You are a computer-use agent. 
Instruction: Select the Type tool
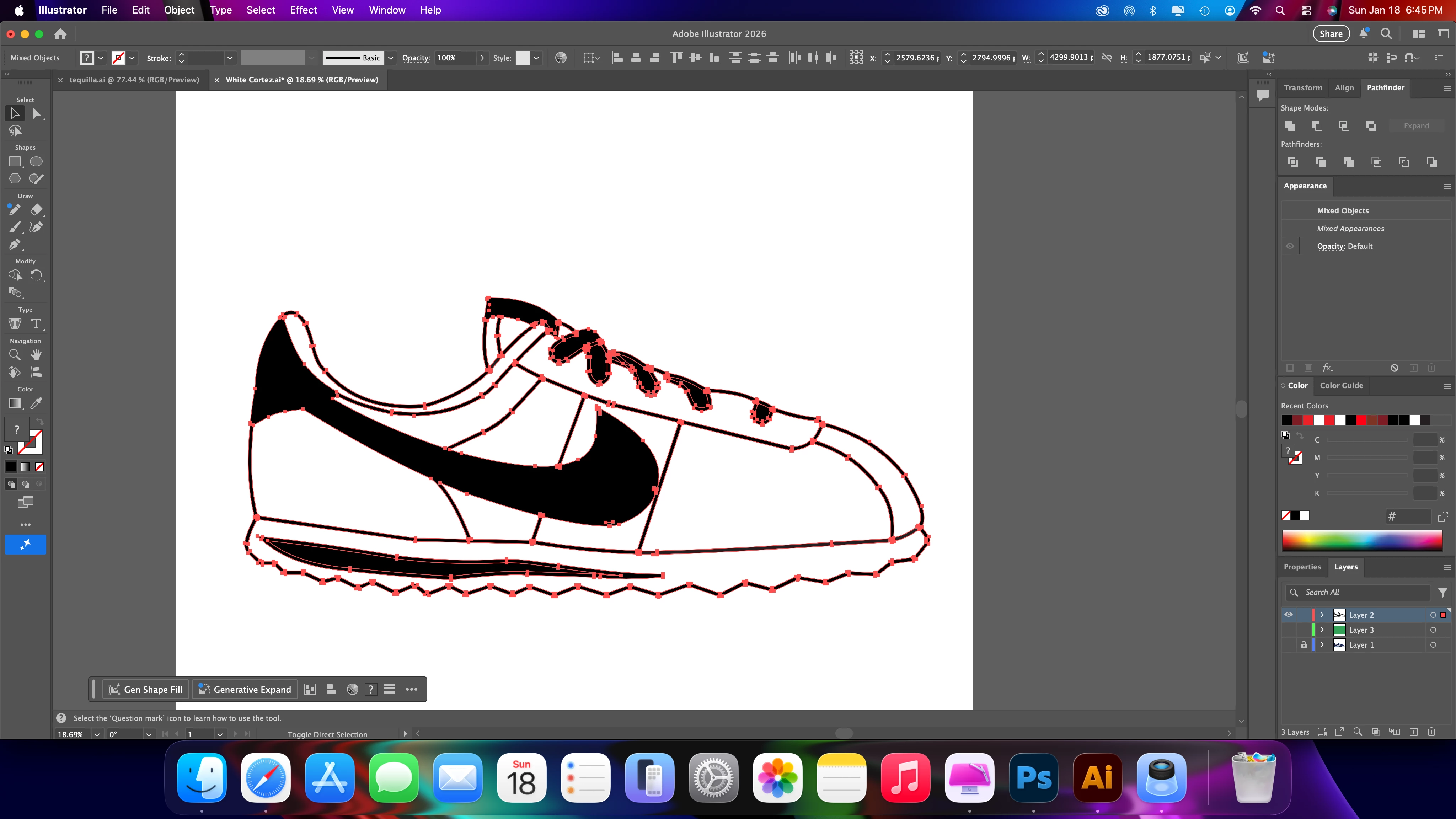click(x=36, y=324)
